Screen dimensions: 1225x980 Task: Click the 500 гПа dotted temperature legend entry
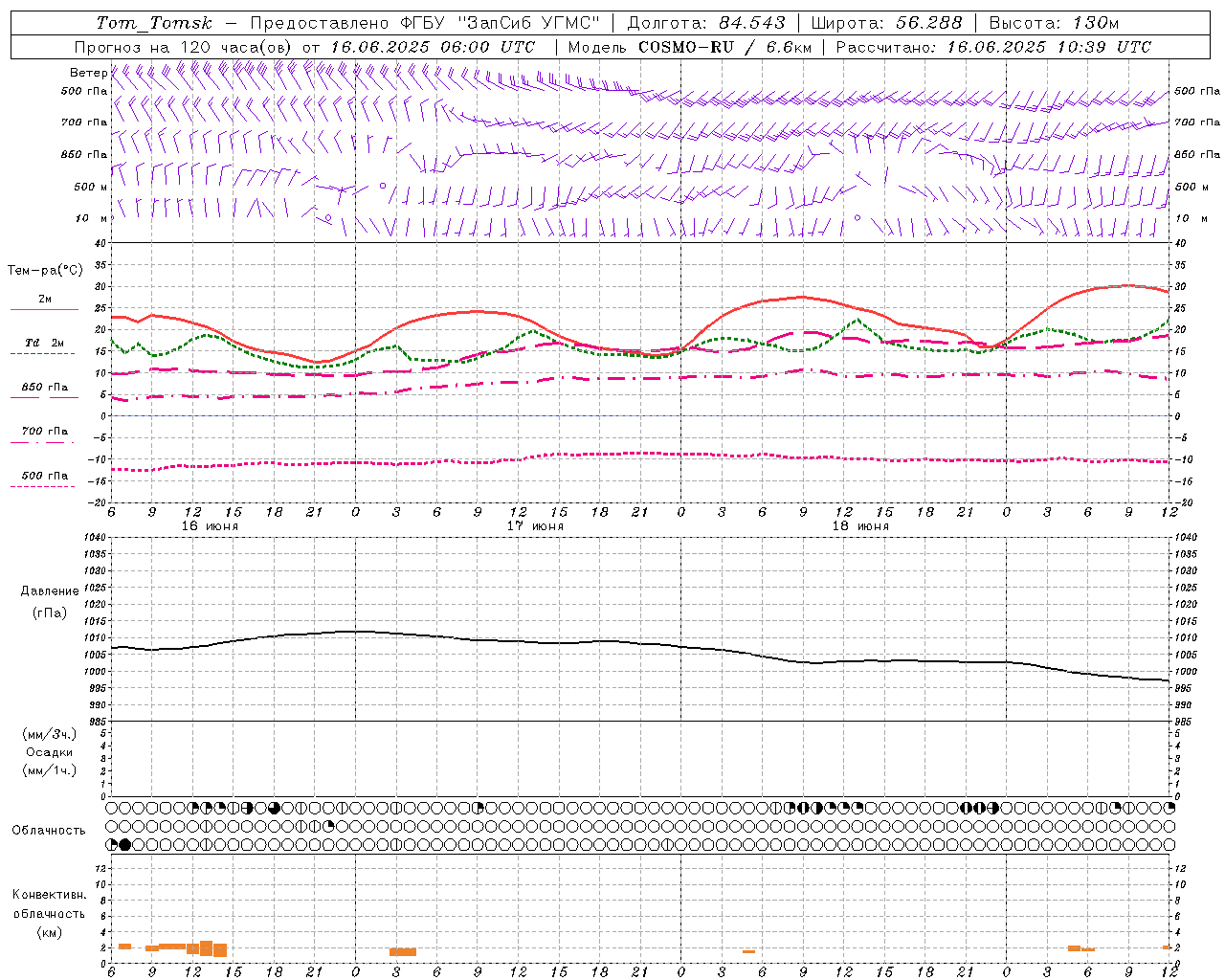(44, 476)
